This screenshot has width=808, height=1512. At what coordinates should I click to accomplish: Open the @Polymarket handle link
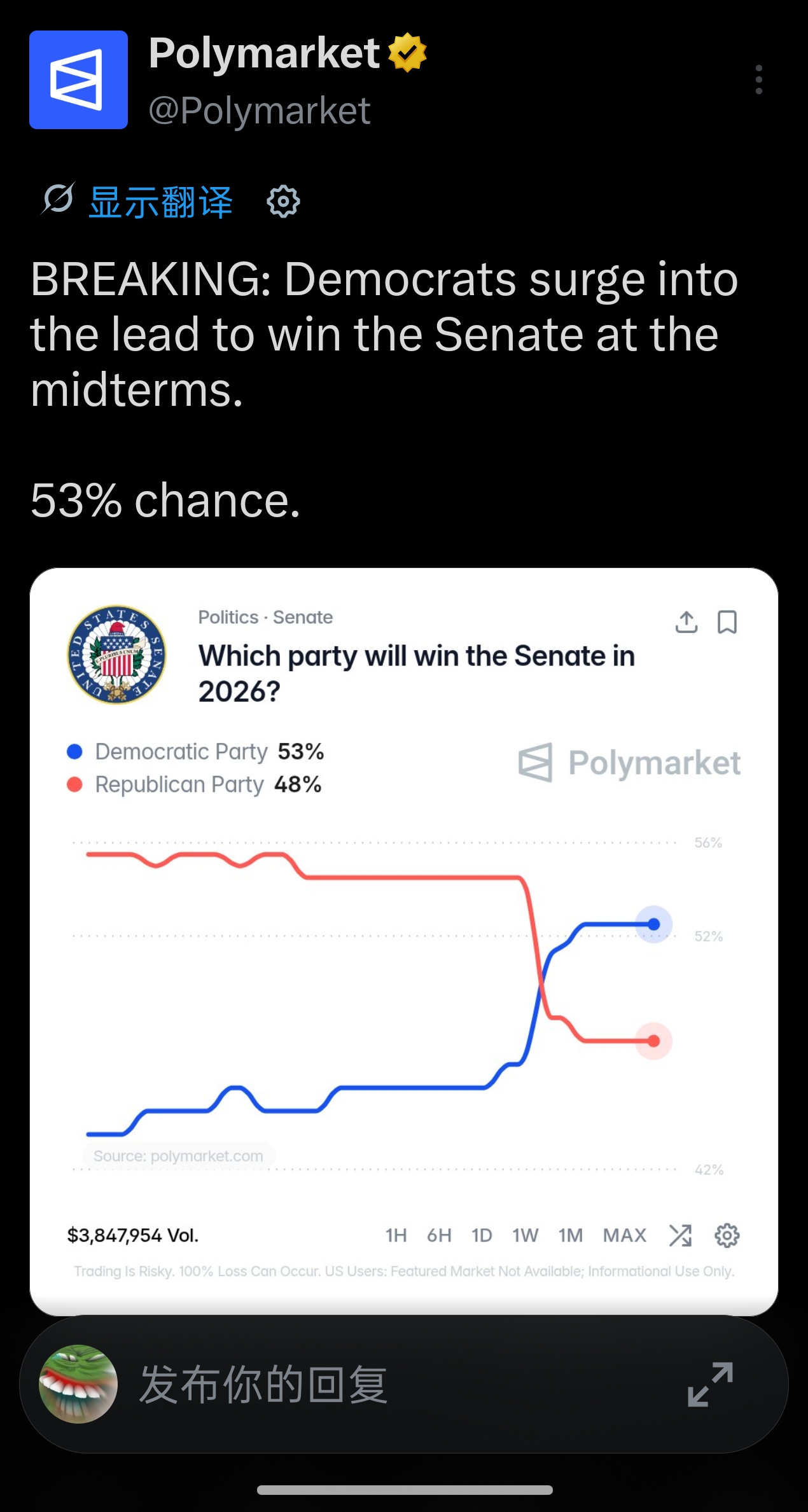260,111
